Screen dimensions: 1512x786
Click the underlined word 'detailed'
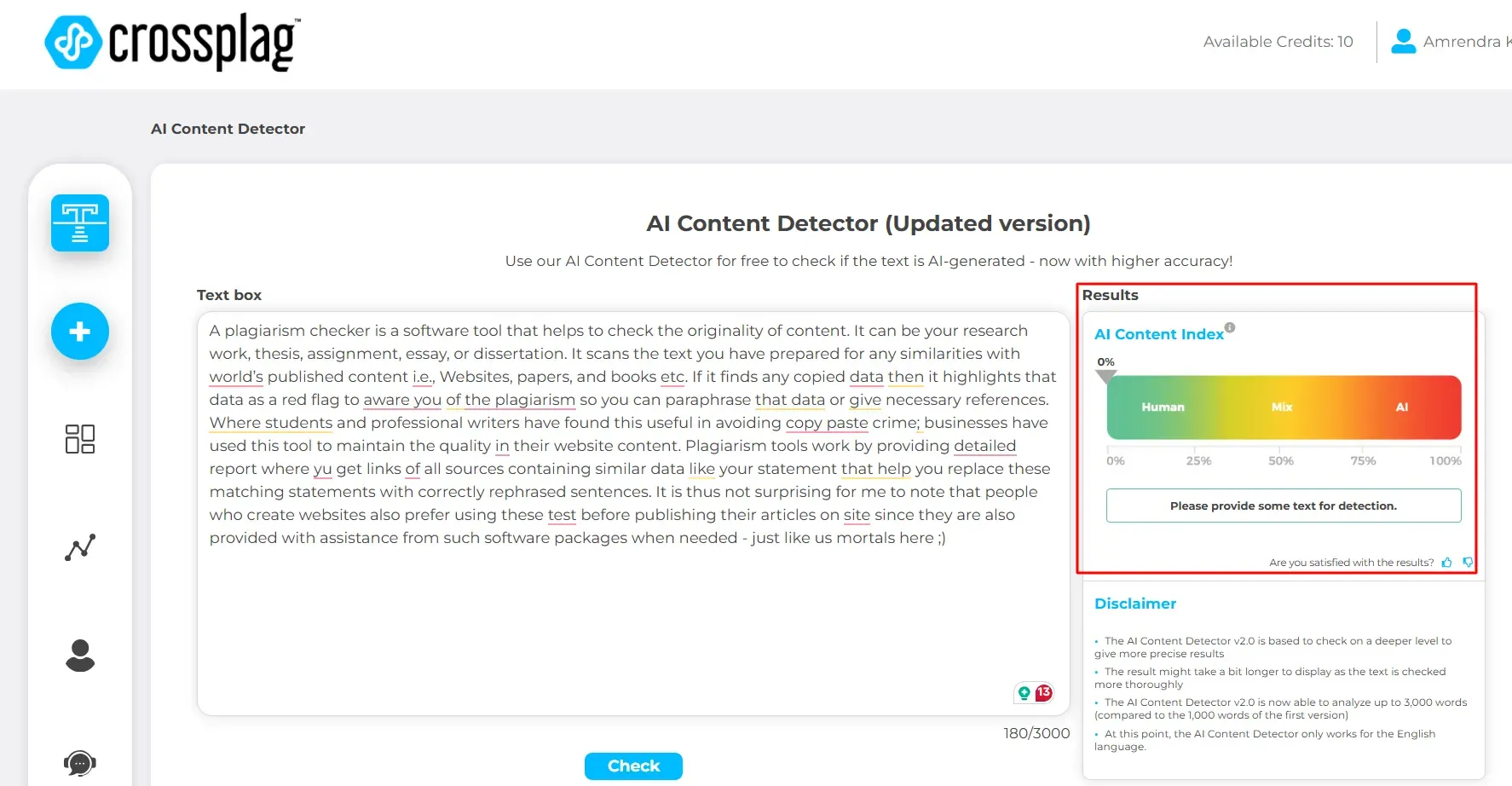coord(984,446)
